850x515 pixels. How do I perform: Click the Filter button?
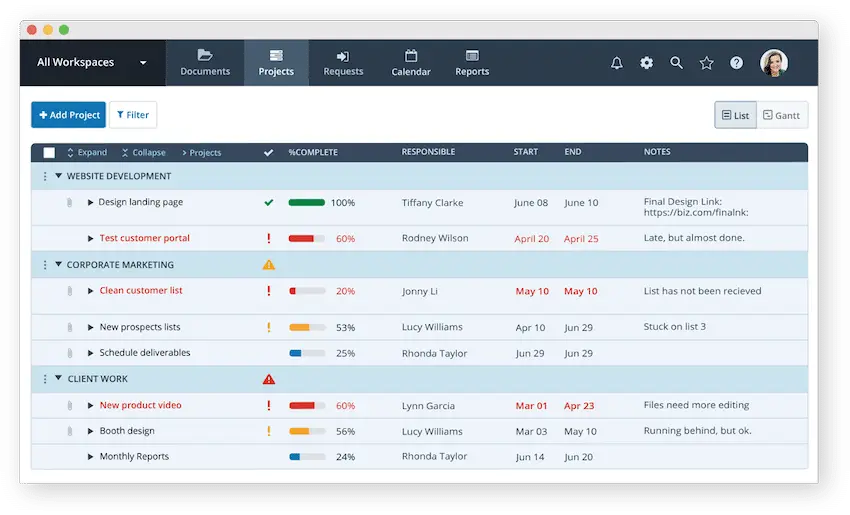[x=133, y=115]
